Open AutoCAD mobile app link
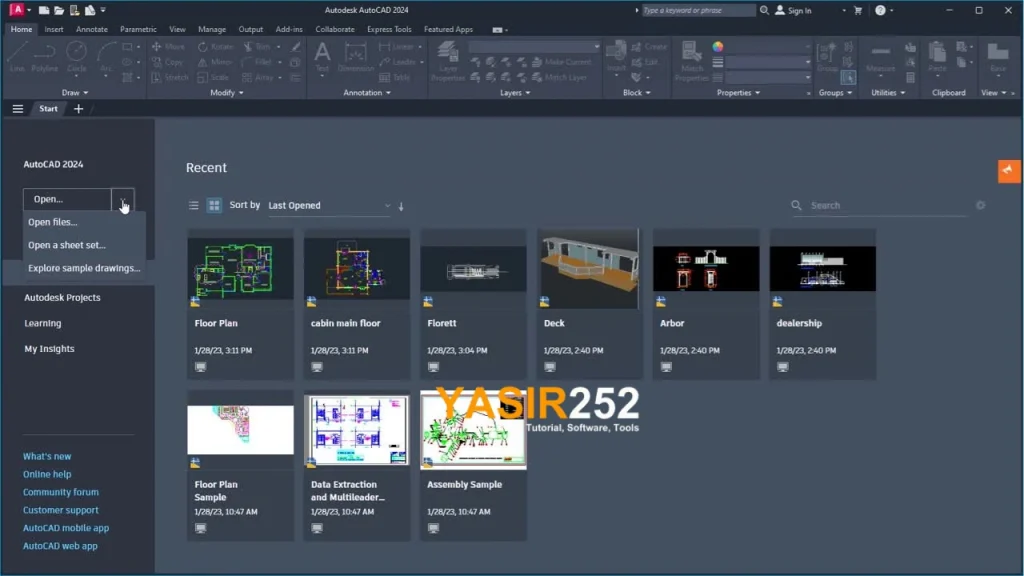 [66, 528]
